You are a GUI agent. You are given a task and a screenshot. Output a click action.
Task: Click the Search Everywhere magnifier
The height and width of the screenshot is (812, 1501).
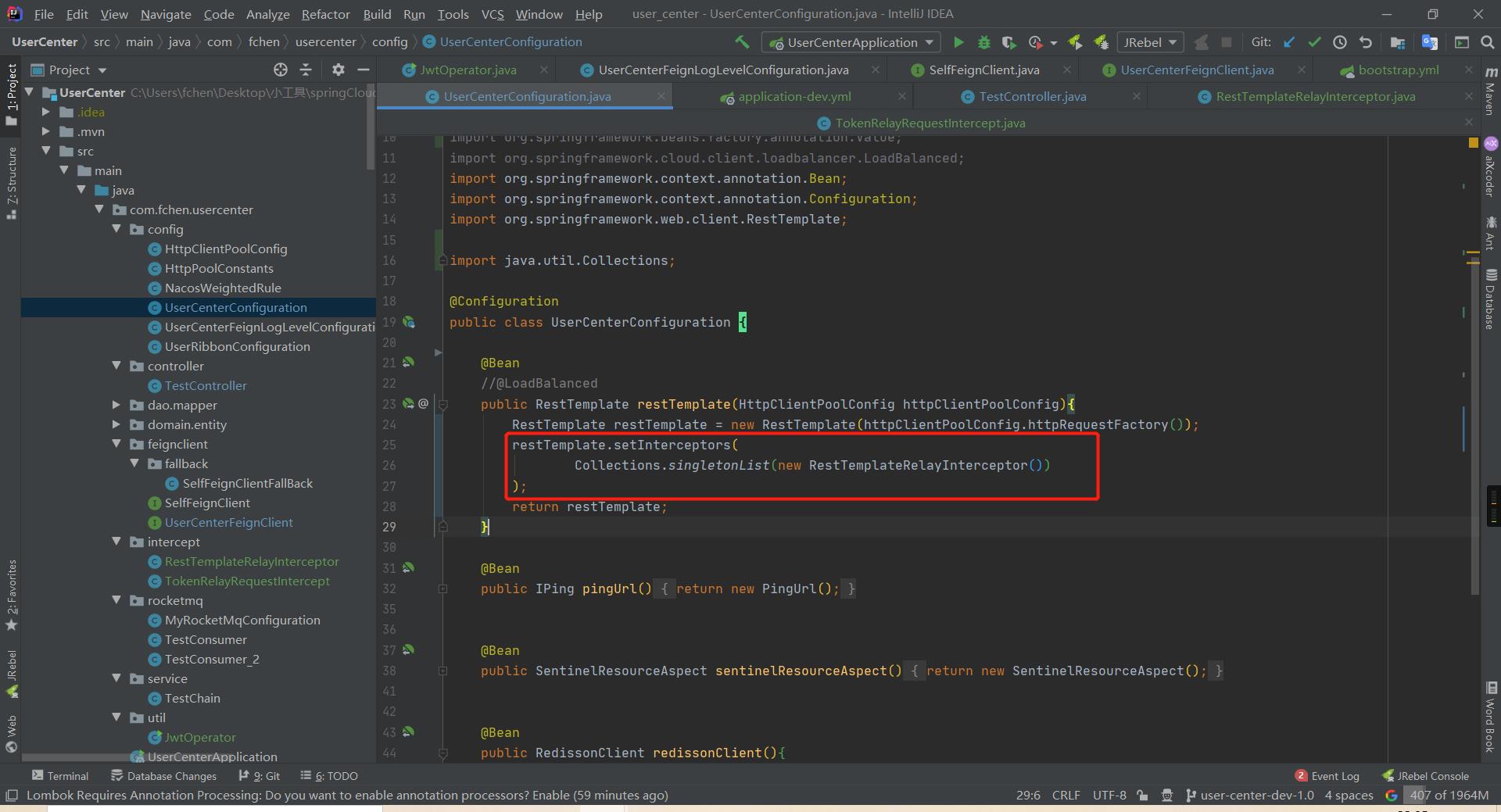pos(1488,42)
